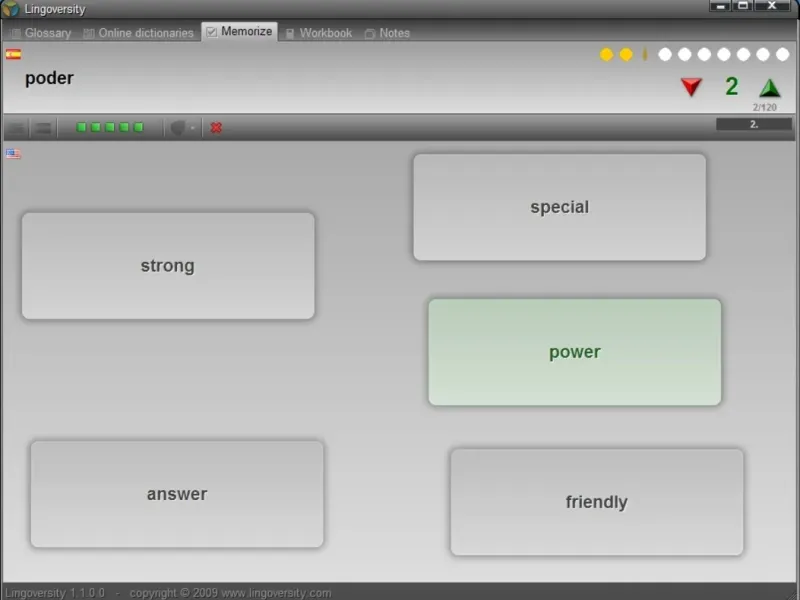Click the first yellow progress dot
The width and height of the screenshot is (800, 600).
[607, 55]
